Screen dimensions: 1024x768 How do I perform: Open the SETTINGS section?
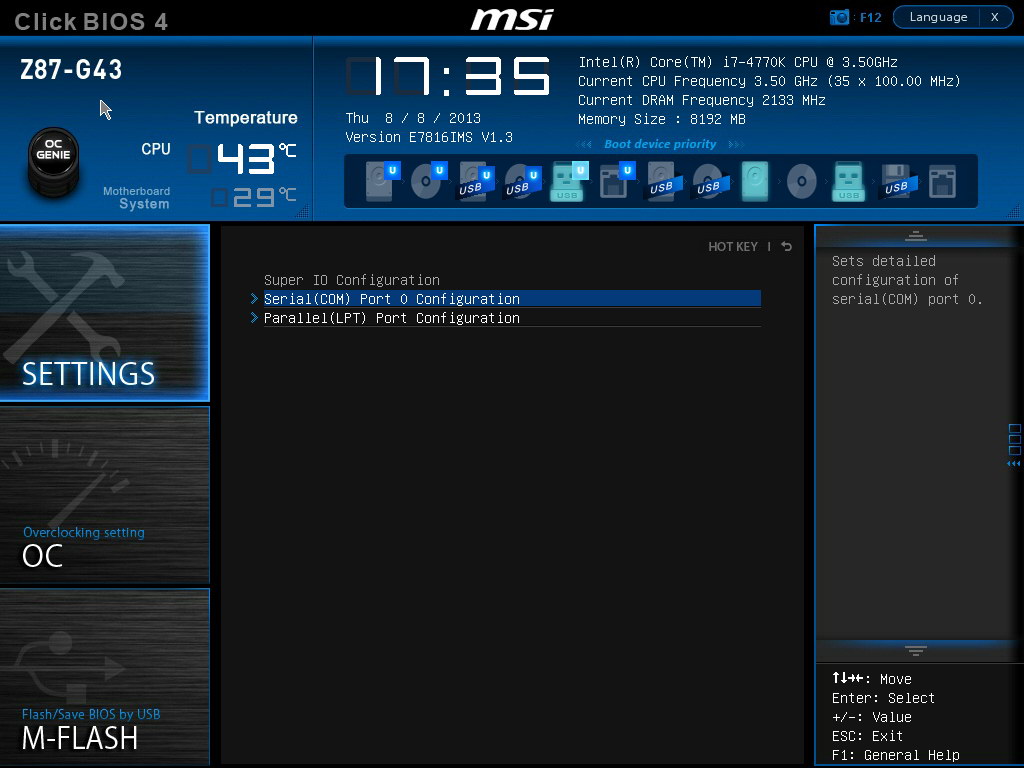104,313
